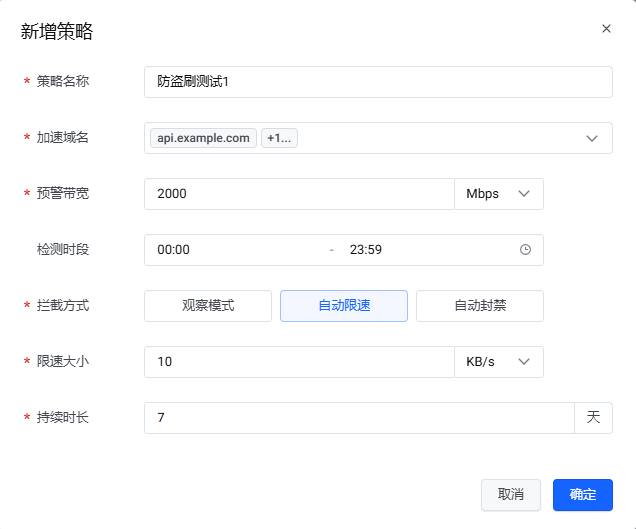Click the api.example.com domain tag
The height and width of the screenshot is (529, 636).
click(x=203, y=138)
